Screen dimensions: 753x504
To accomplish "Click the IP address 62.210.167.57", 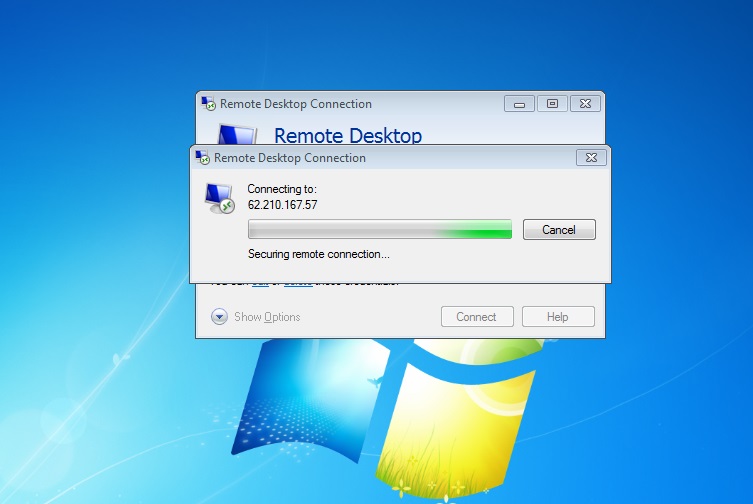I will [282, 205].
